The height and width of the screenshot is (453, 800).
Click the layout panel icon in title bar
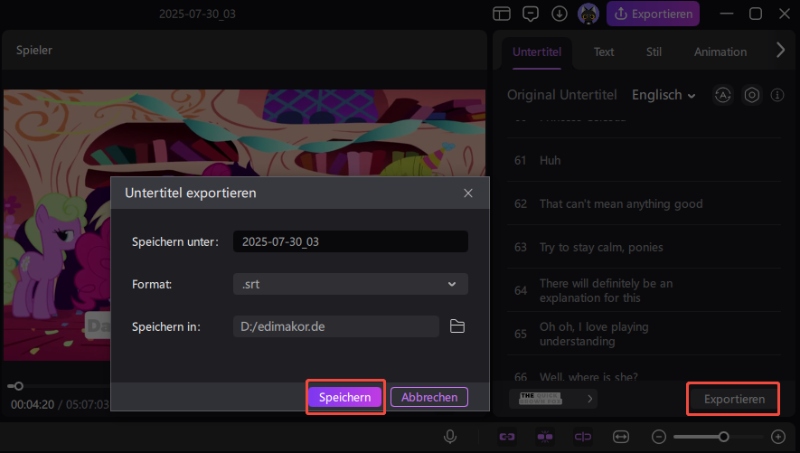(x=502, y=14)
